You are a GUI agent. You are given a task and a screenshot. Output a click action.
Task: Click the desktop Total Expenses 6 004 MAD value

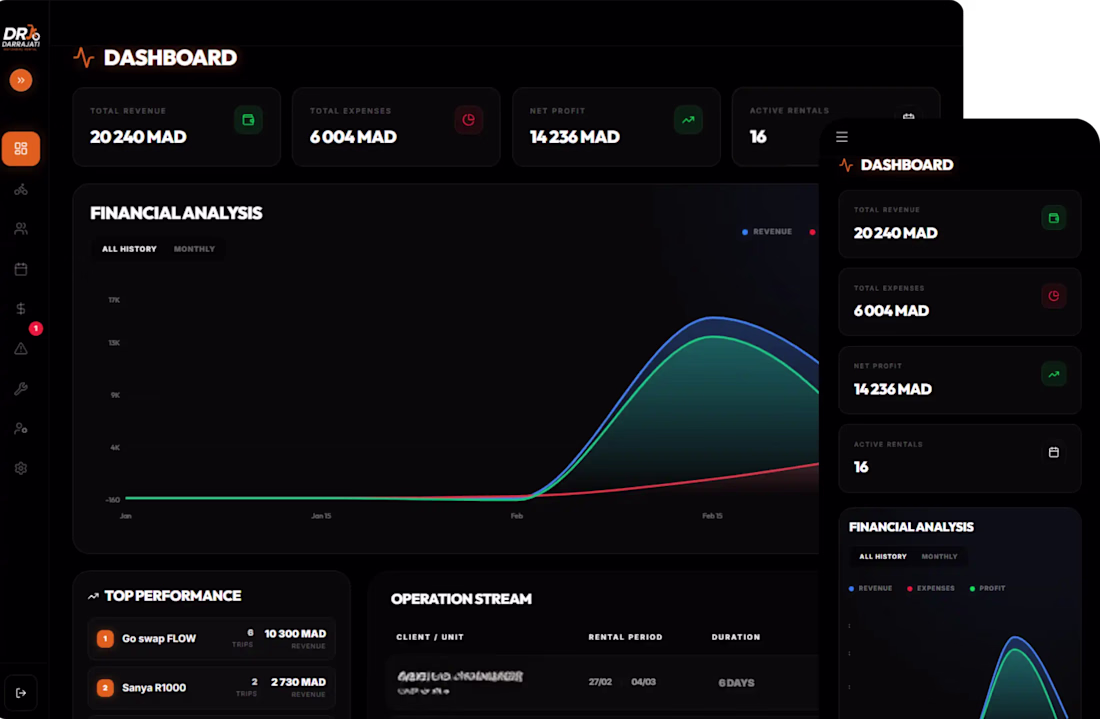(354, 137)
